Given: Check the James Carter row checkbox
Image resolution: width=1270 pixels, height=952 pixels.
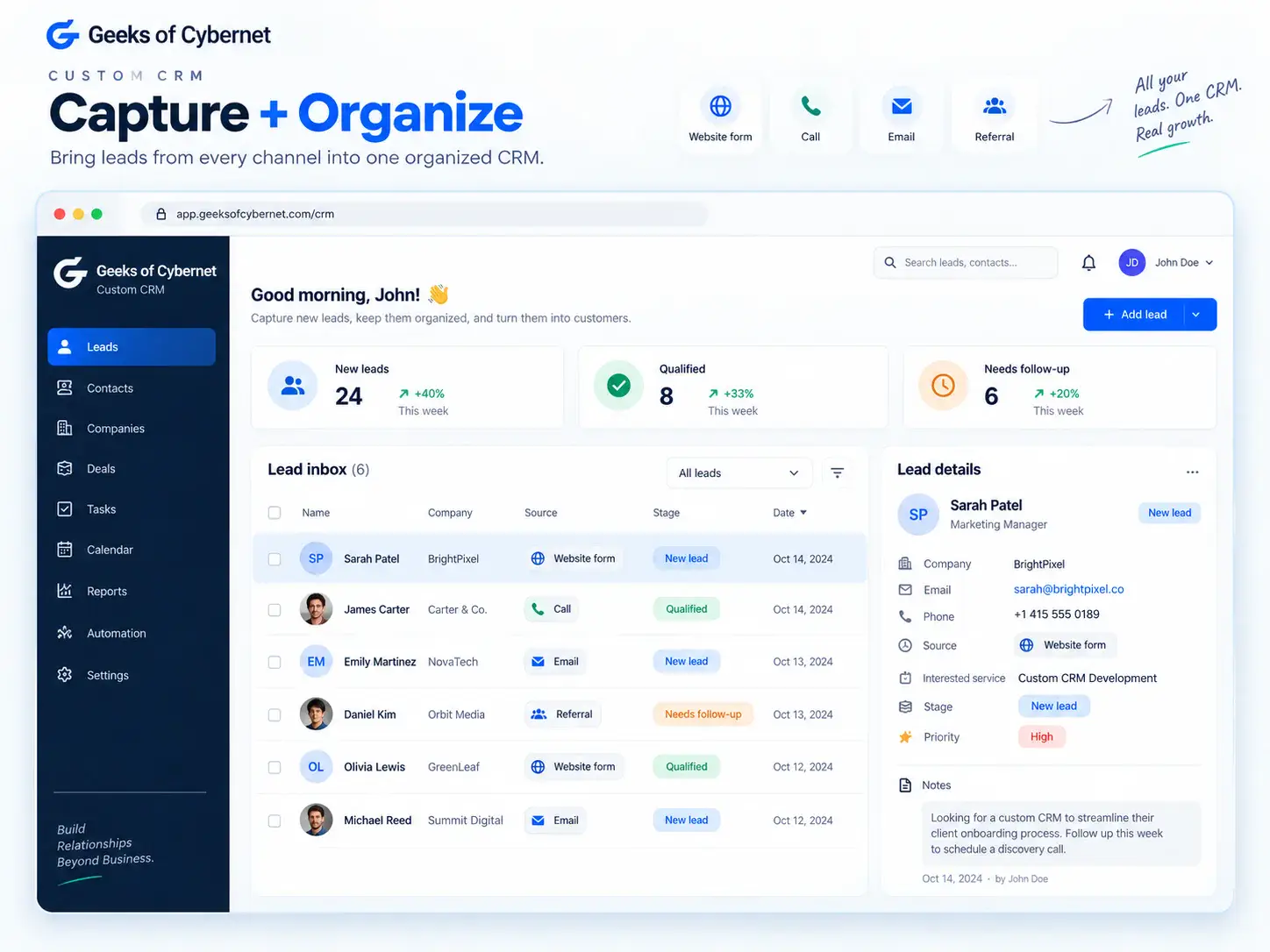Looking at the screenshot, I should [x=275, y=610].
